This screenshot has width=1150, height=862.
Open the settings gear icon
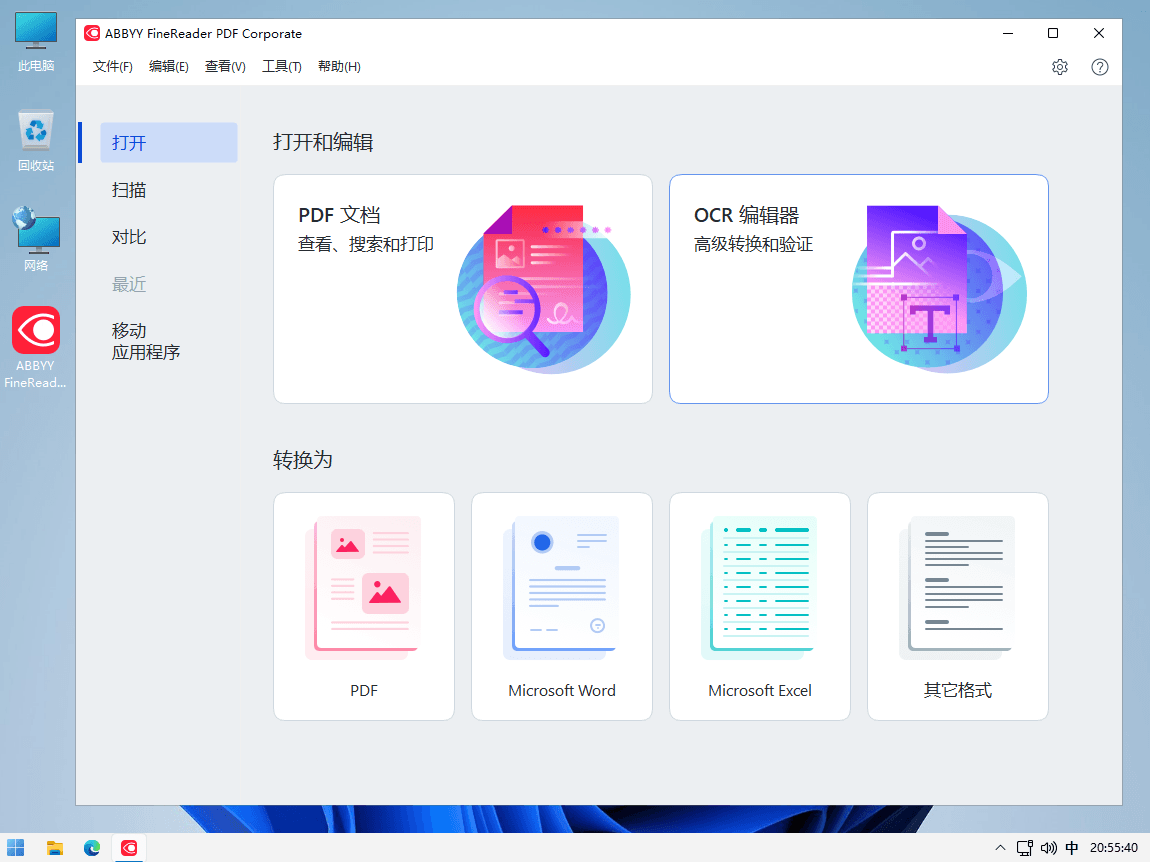(x=1060, y=67)
